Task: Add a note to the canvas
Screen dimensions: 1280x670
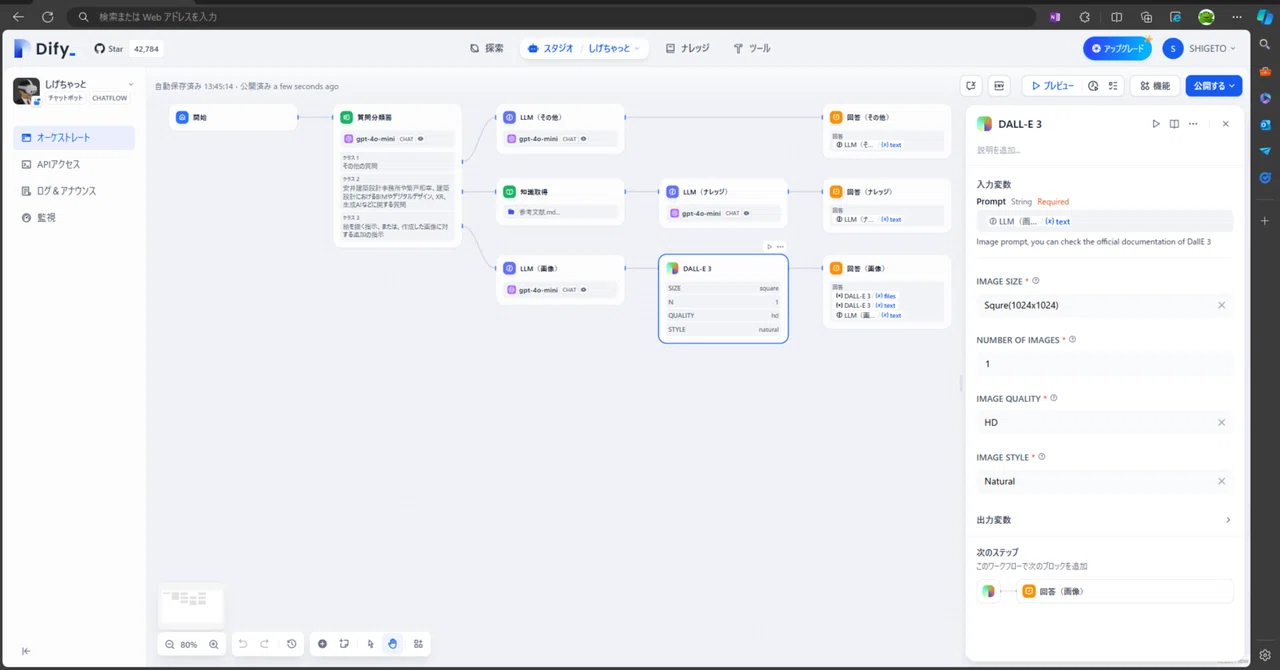Action: [x=344, y=644]
